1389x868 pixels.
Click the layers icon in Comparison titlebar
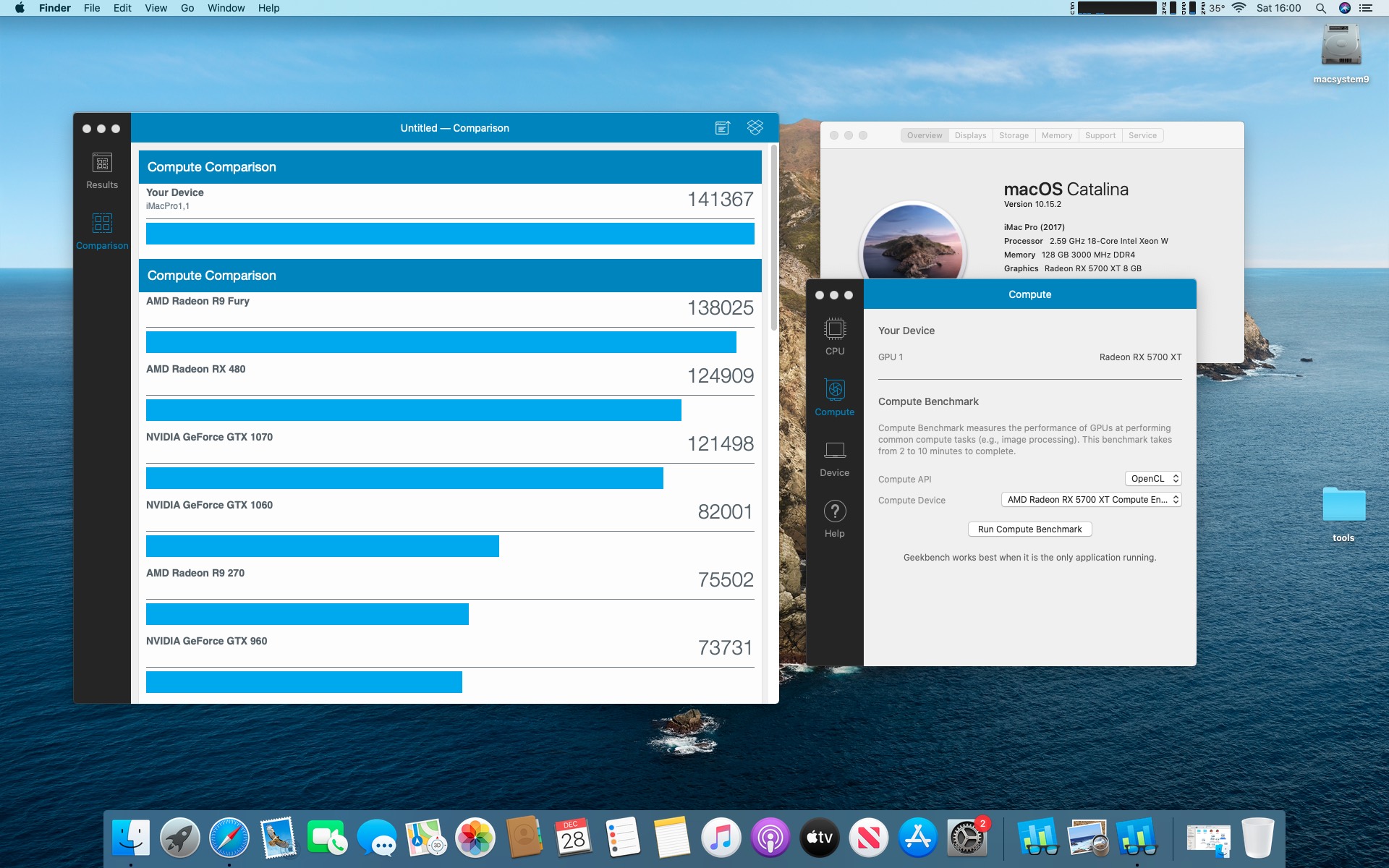[x=755, y=128]
